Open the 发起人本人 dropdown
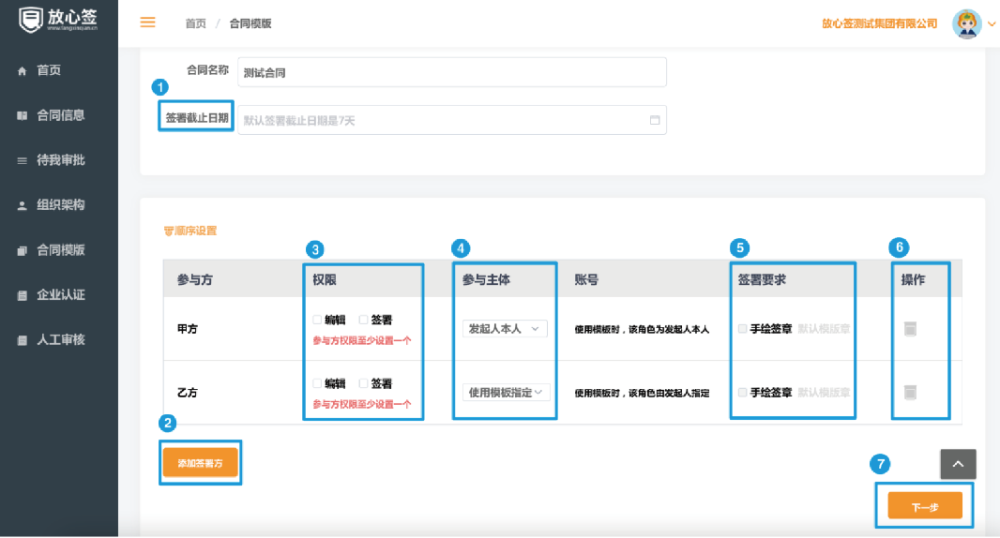 coord(504,329)
